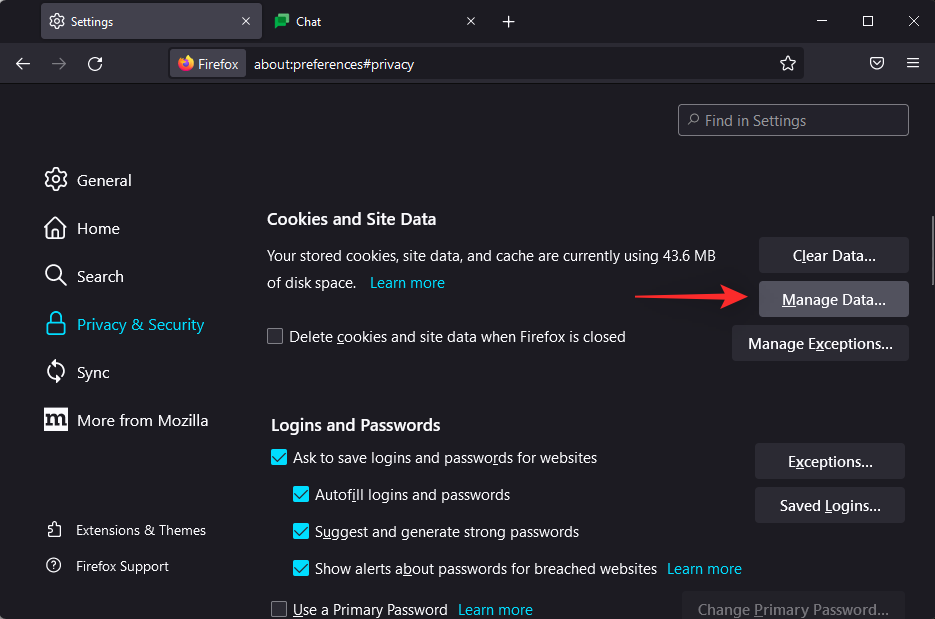Open a new tab with the plus button

(508, 21)
